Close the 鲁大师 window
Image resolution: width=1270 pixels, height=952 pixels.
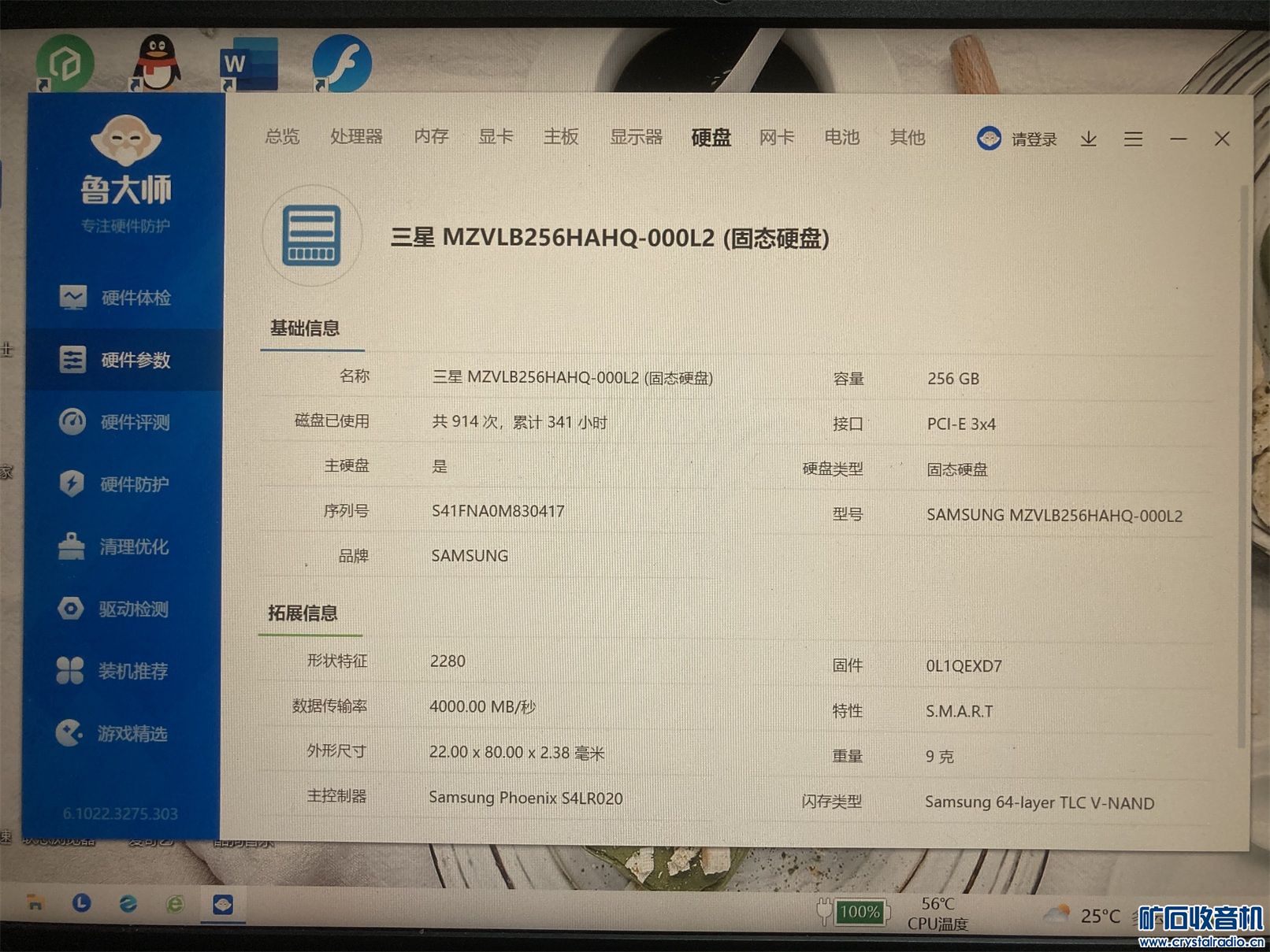[1222, 139]
